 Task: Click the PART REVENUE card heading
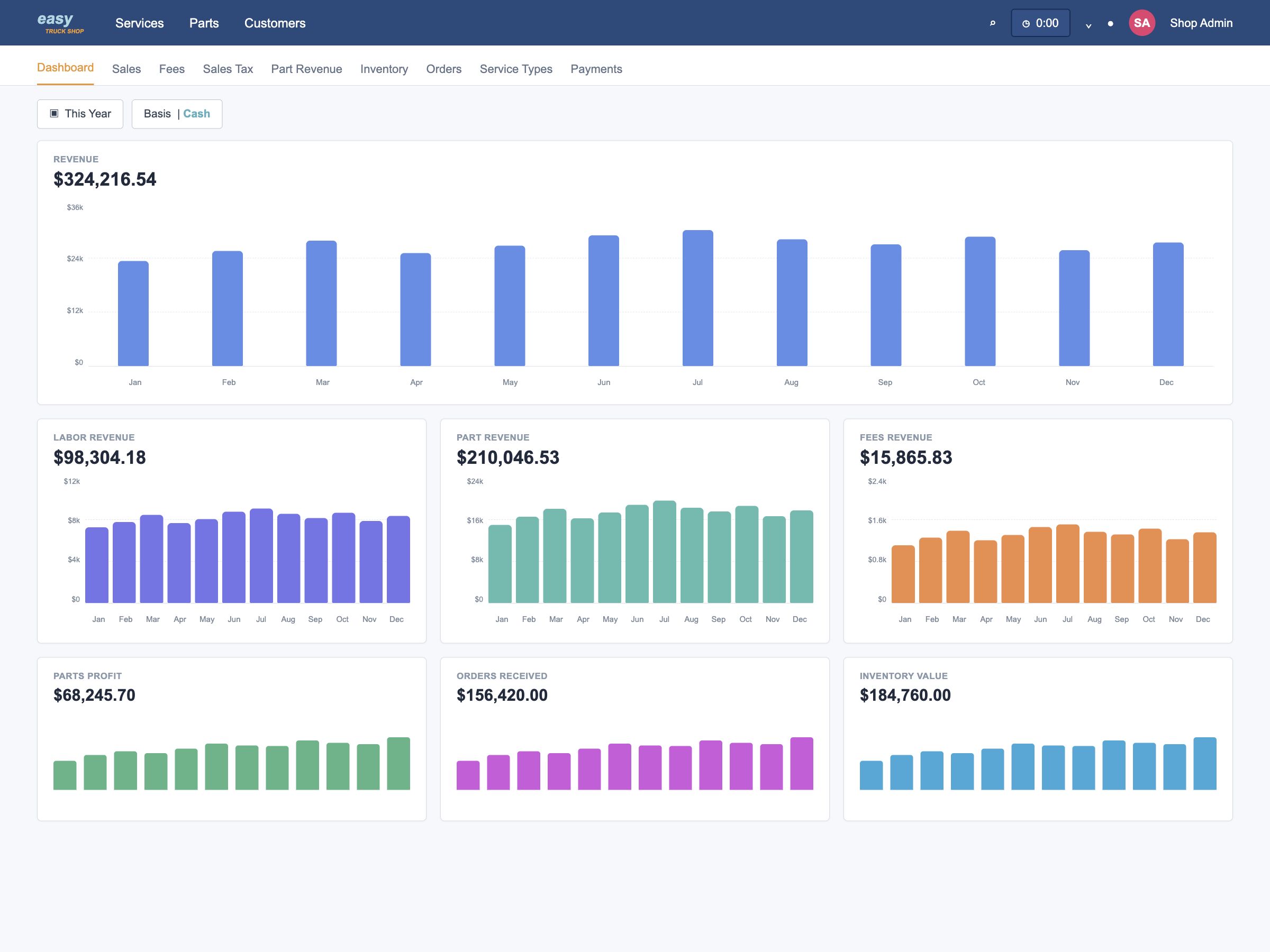[x=493, y=437]
